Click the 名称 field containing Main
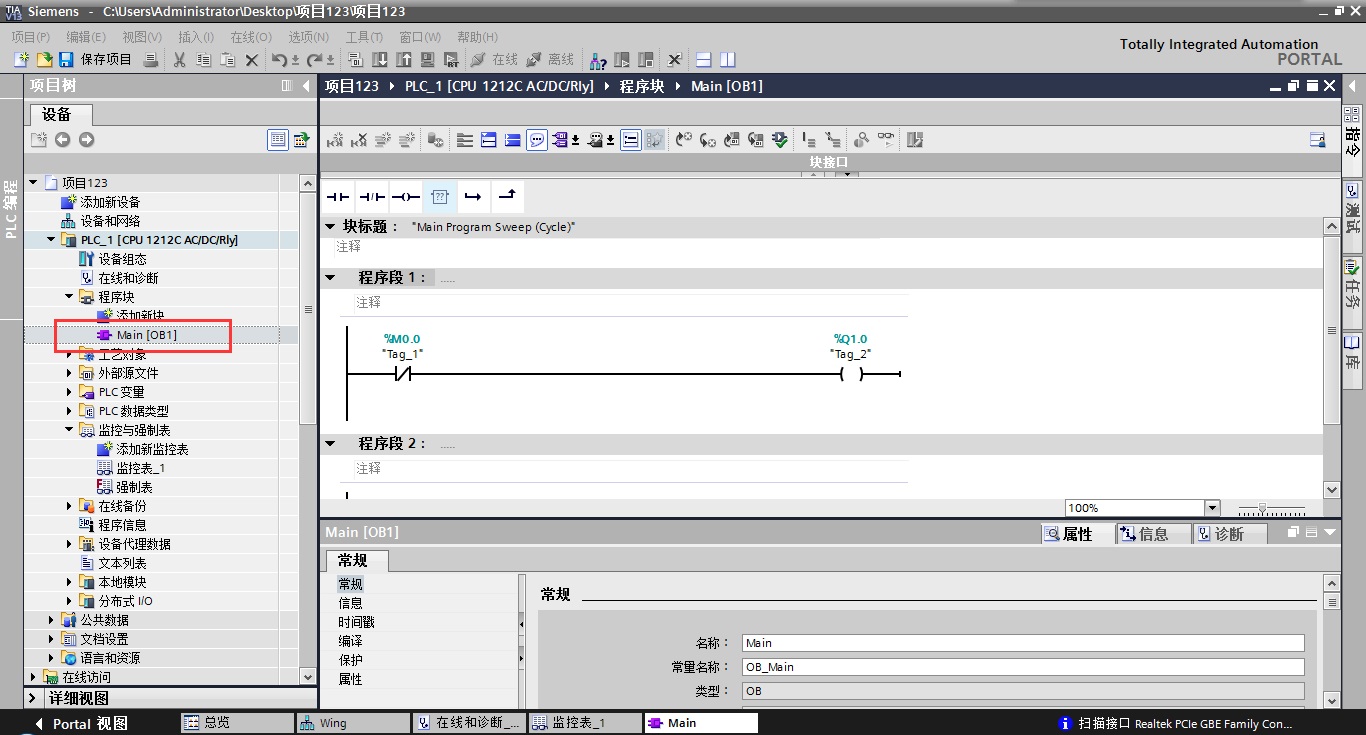Viewport: 1366px width, 735px height. tap(1023, 643)
